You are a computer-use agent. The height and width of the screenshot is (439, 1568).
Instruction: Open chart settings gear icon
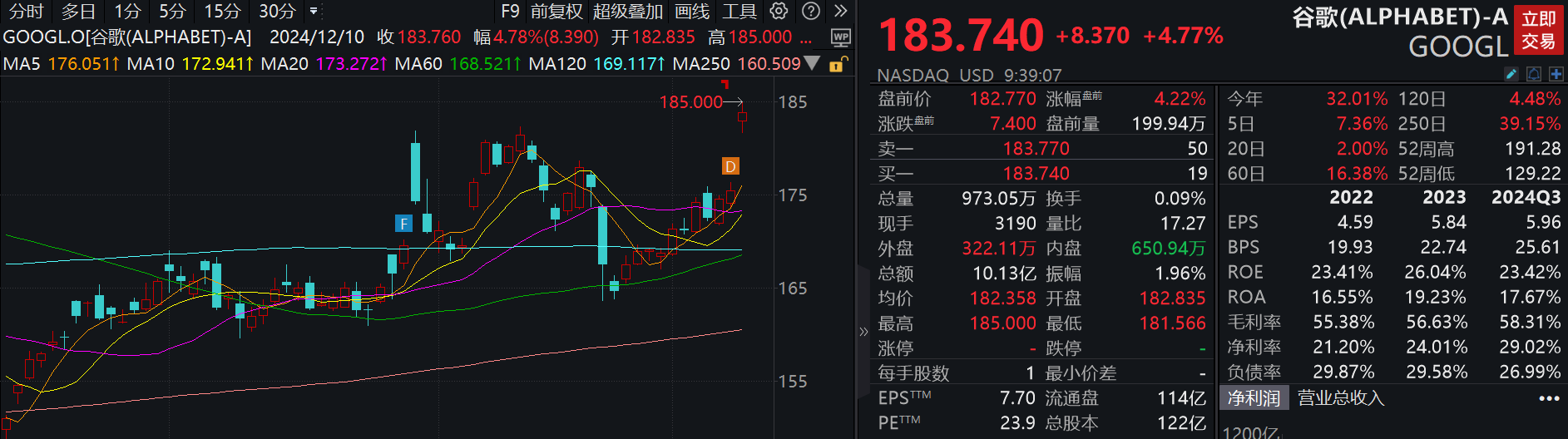coord(779,11)
